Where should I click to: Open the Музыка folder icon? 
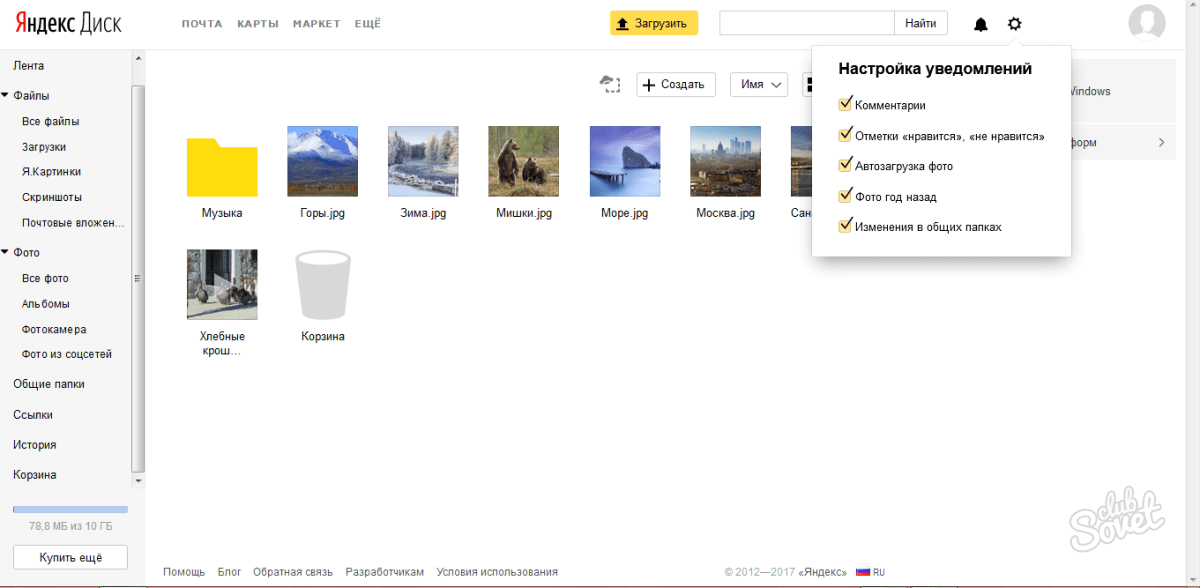tap(222, 167)
